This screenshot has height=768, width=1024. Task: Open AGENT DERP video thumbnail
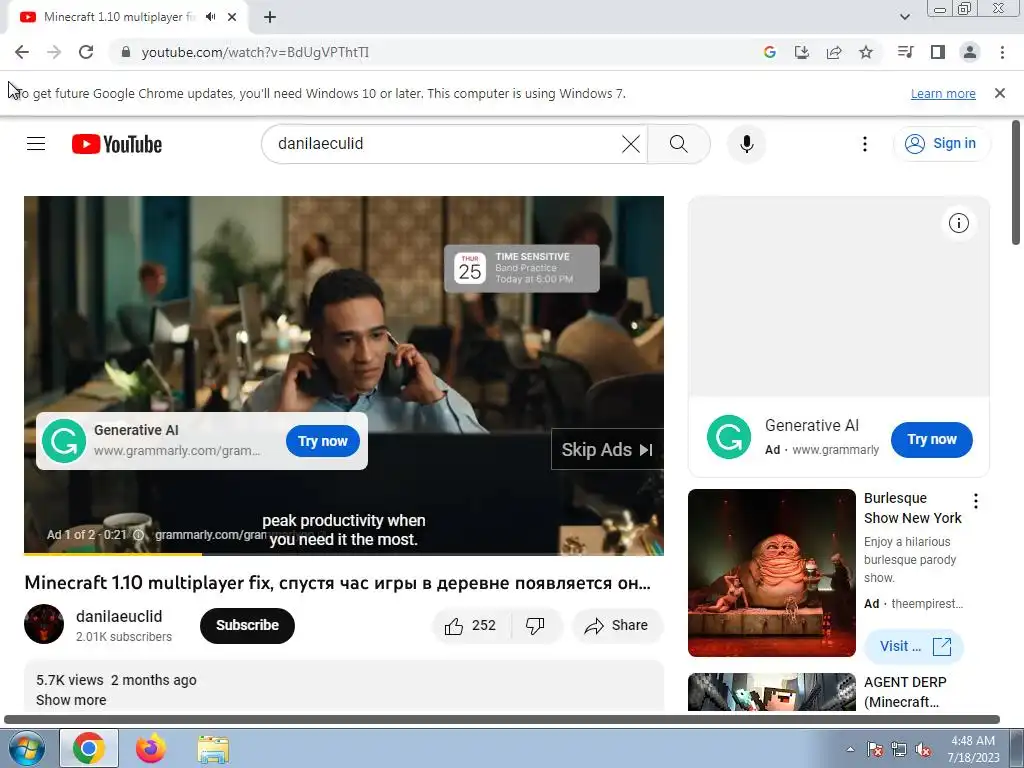pos(771,692)
